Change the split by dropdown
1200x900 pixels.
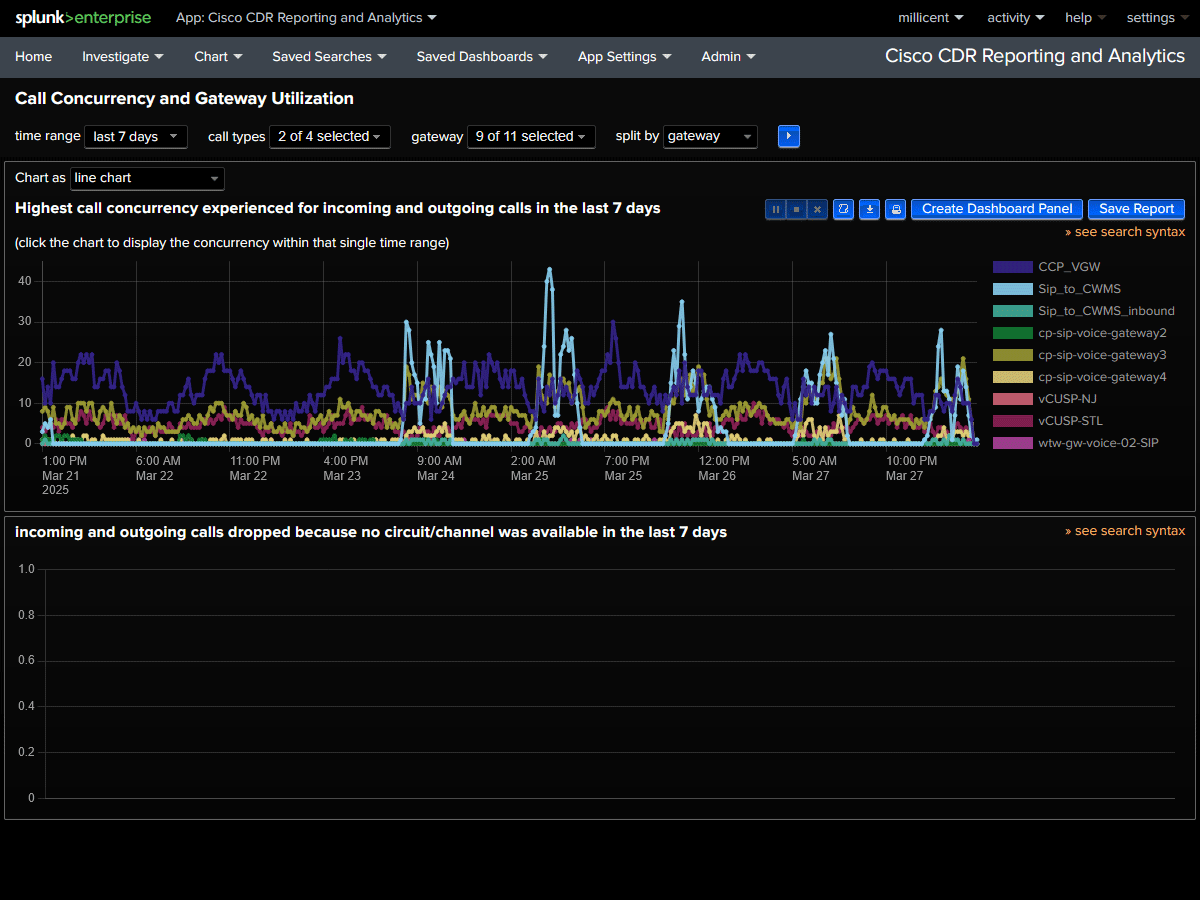pos(710,136)
